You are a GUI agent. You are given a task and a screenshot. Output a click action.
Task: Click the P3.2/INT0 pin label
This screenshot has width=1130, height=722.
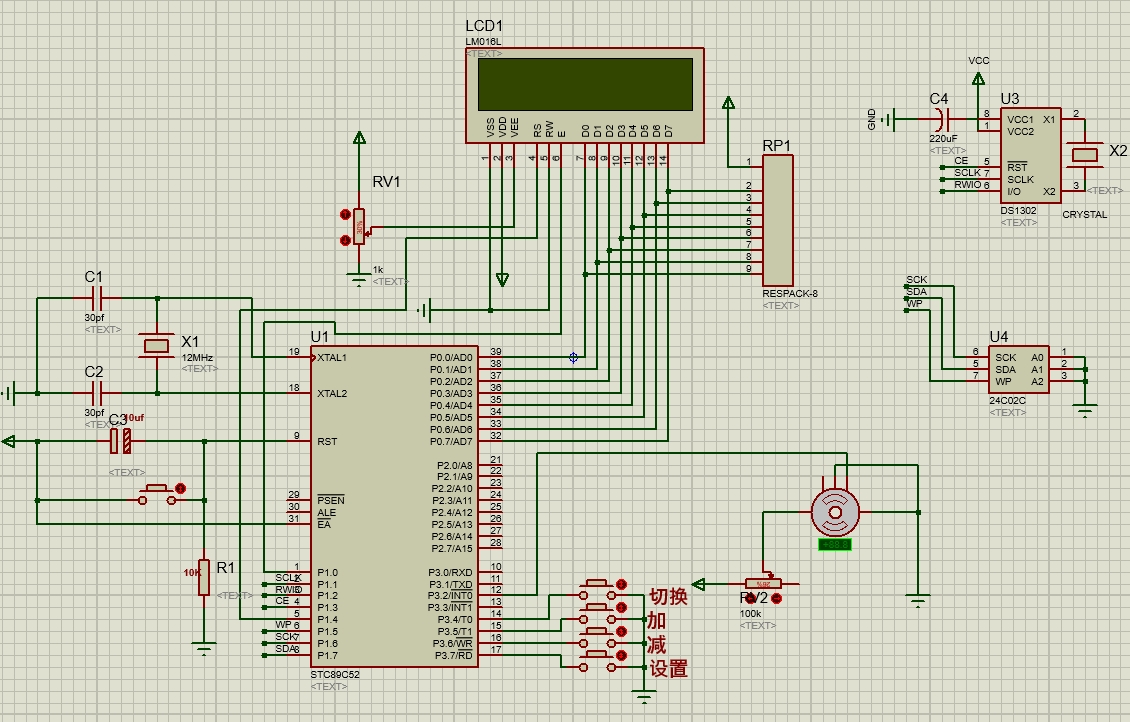point(450,595)
